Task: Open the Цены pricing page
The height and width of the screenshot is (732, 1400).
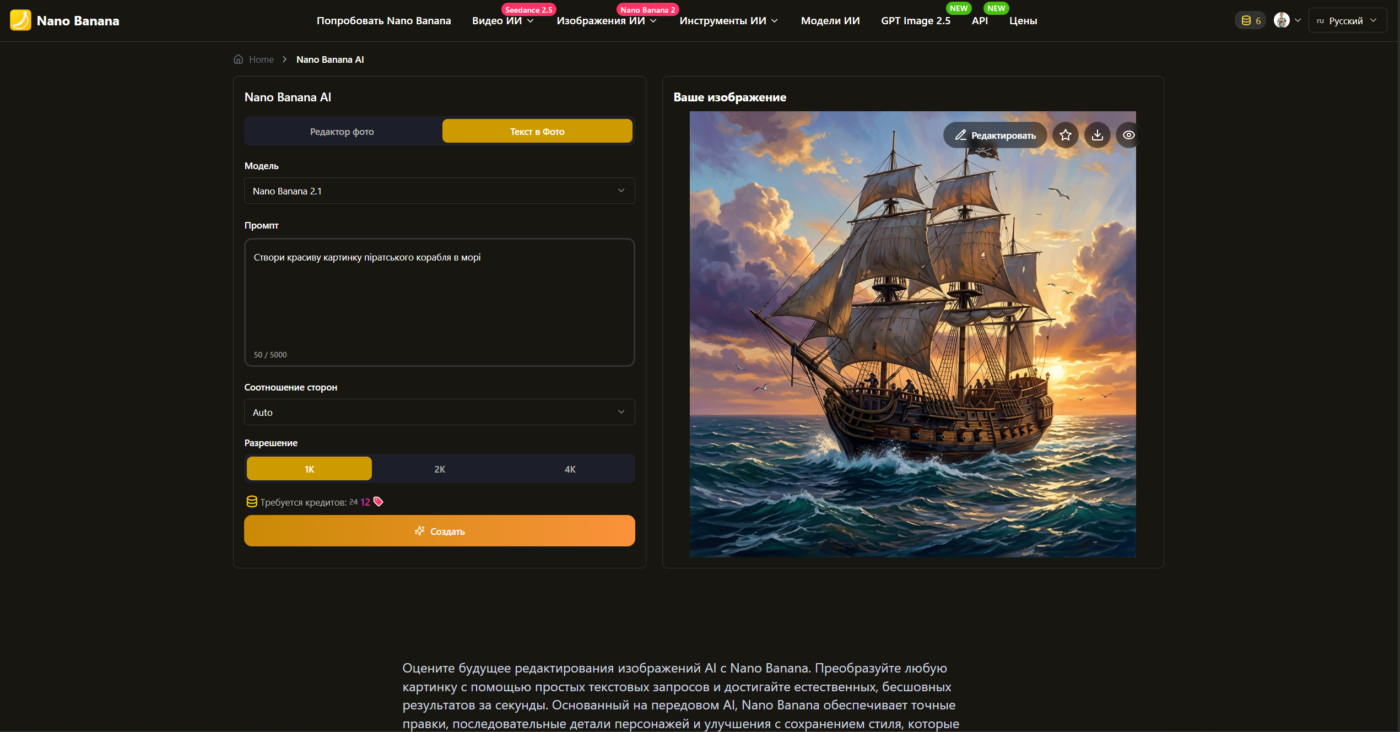Action: click(x=1023, y=21)
